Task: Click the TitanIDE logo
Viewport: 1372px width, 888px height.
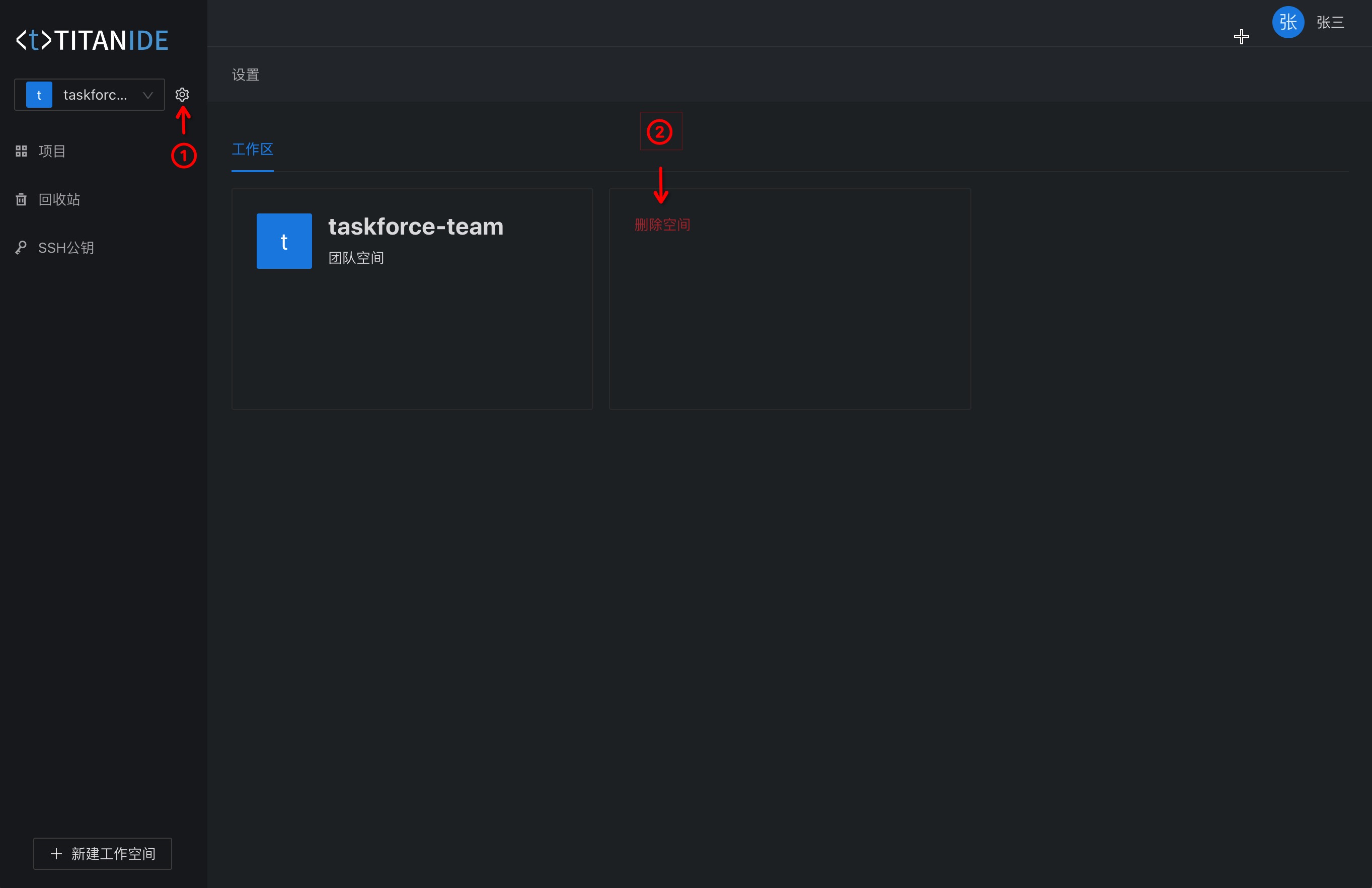Action: tap(92, 40)
